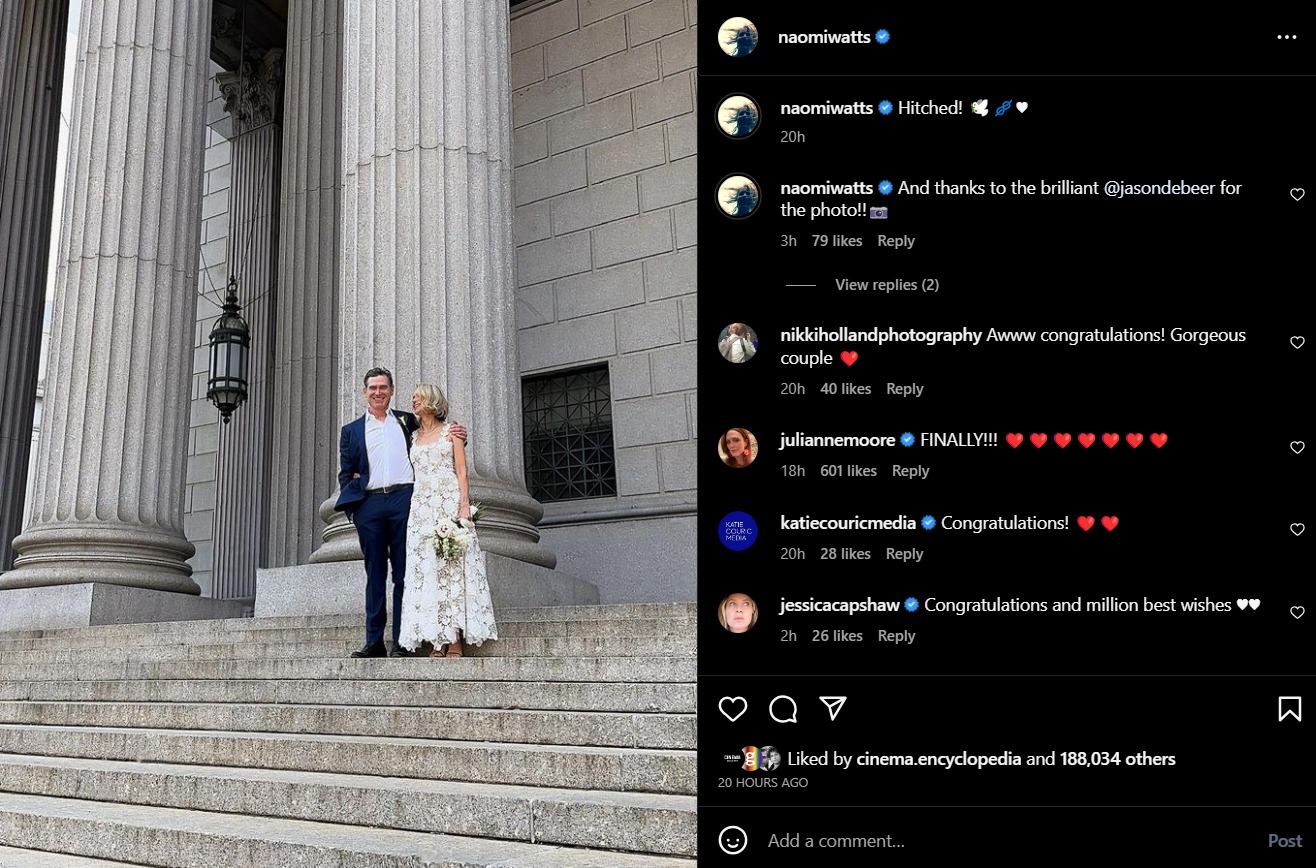This screenshot has height=868, width=1316.
Task: Like jessicacapshaw's comment heart
Action: coord(1297,613)
